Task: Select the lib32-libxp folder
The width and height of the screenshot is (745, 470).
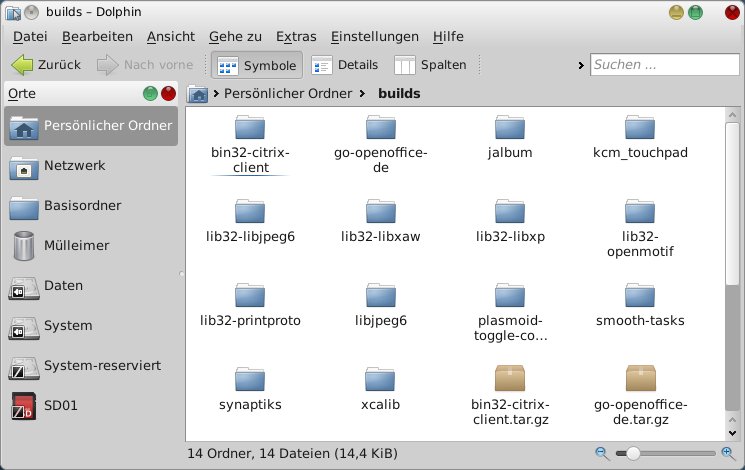Action: [x=510, y=221]
